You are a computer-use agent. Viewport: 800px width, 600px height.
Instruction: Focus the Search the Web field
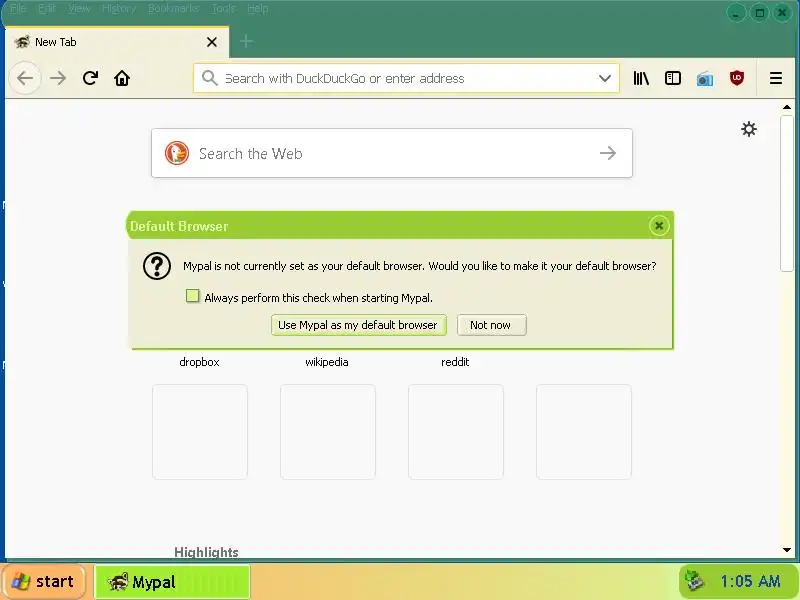(x=392, y=153)
